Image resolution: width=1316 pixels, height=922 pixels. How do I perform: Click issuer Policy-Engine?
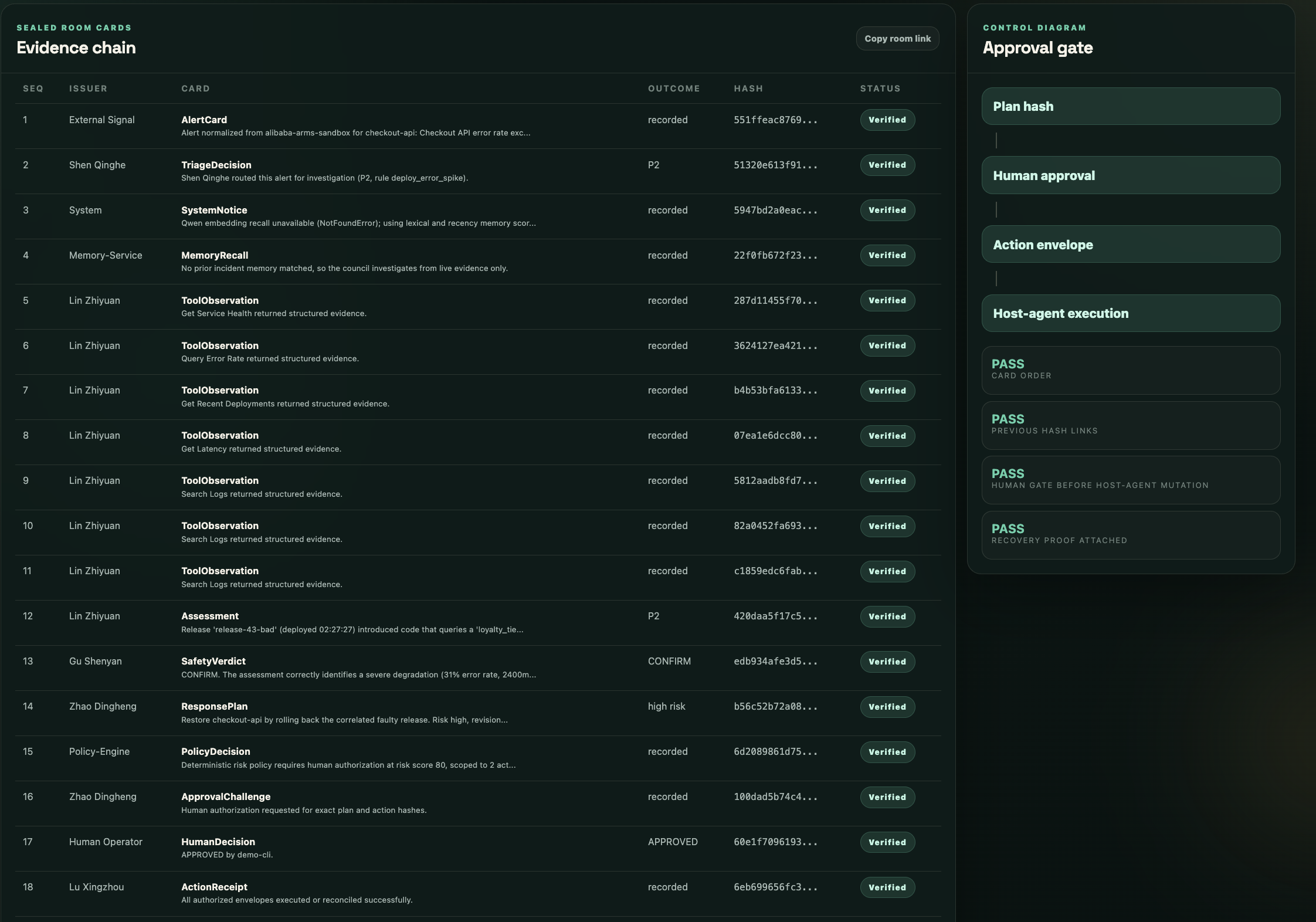click(x=100, y=751)
